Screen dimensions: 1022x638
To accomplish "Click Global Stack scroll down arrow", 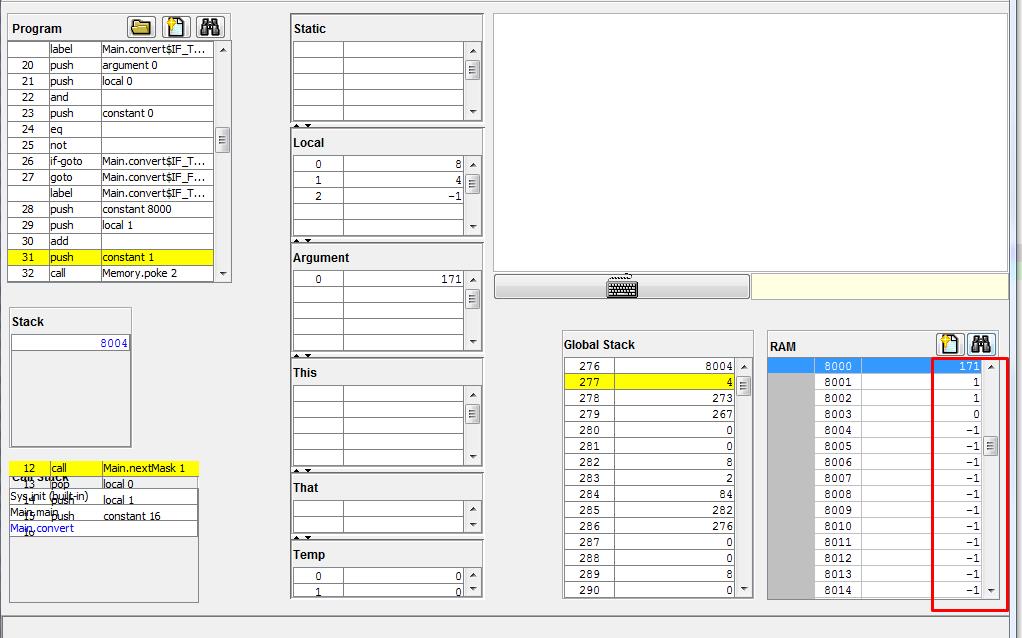I will (x=744, y=590).
